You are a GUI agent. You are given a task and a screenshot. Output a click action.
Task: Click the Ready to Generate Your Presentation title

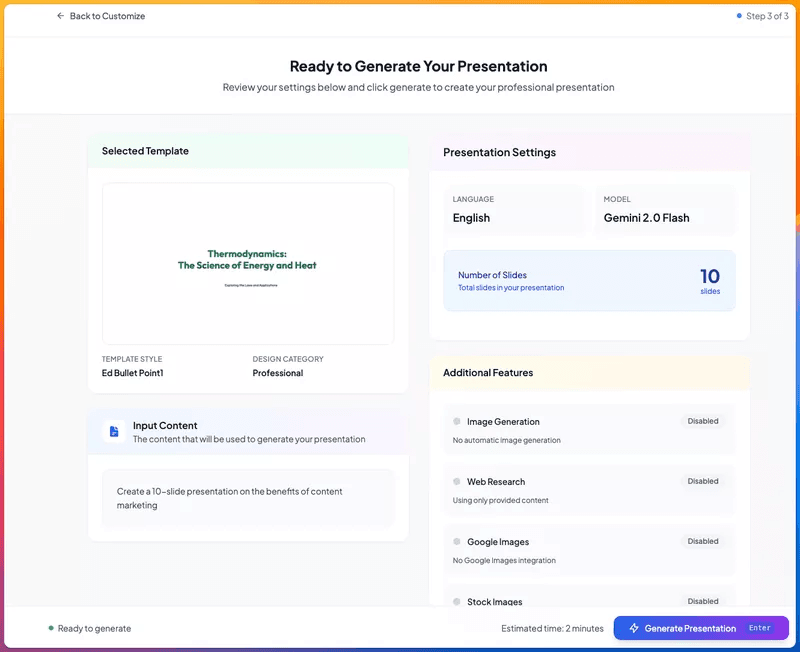click(418, 66)
